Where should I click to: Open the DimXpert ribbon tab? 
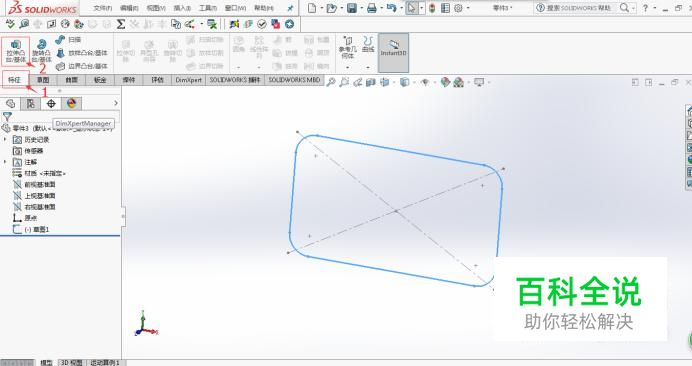188,80
